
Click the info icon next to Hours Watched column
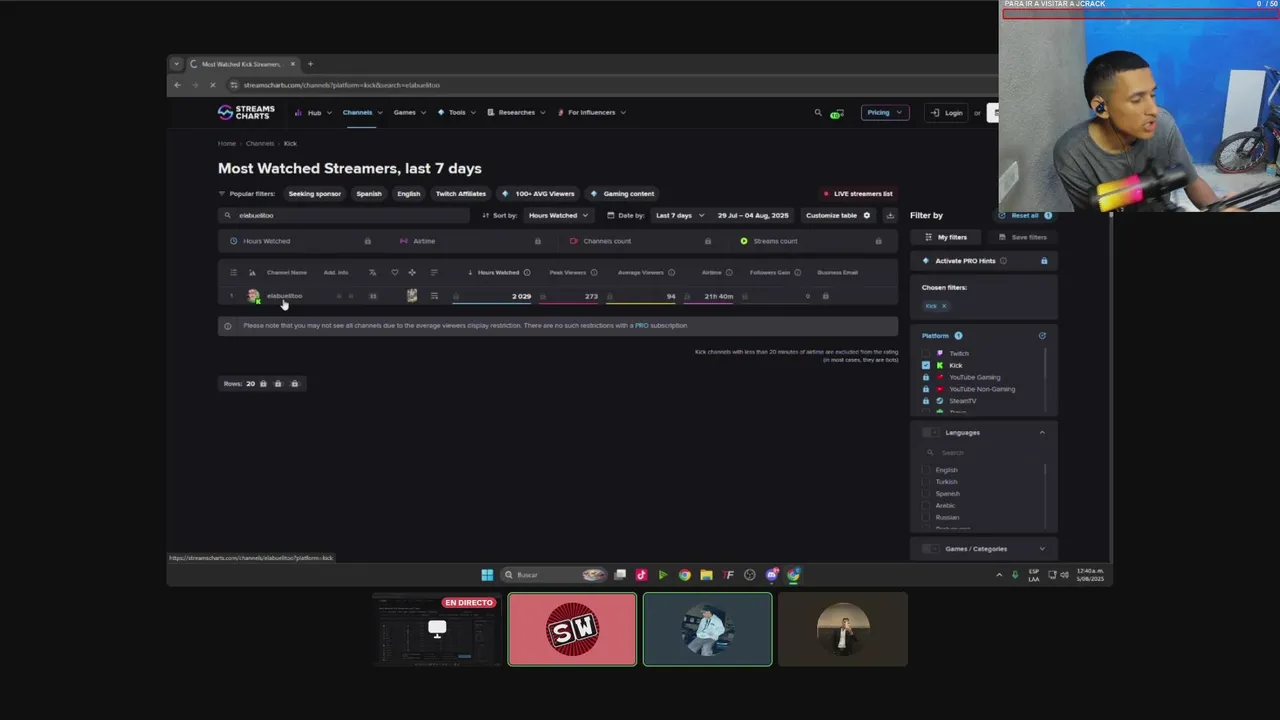[527, 272]
